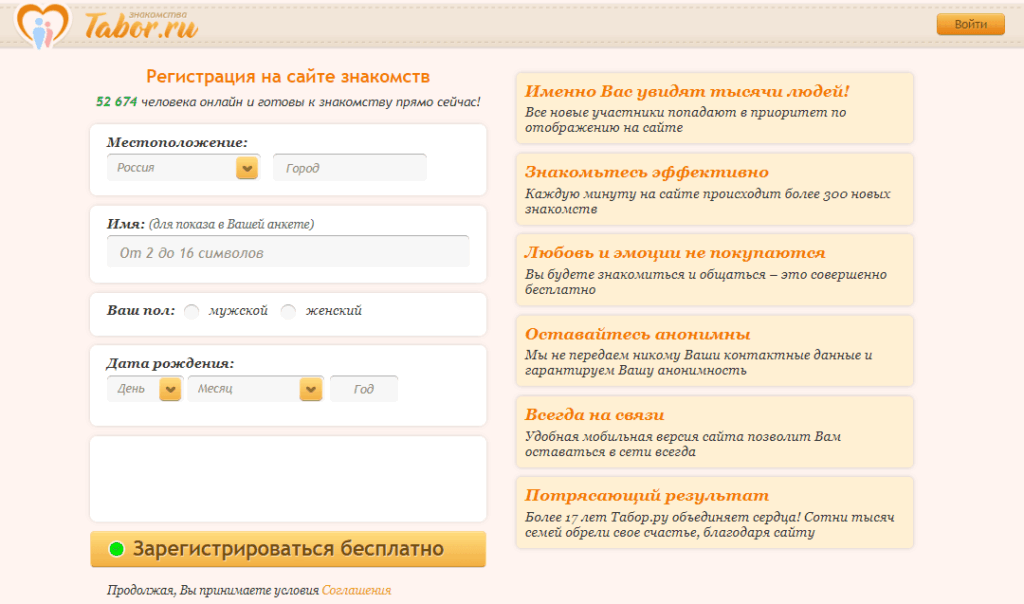Image resolution: width=1024 pixels, height=604 pixels.
Task: Click the Tabor.ru знакомства site title text
Action: click(x=141, y=26)
